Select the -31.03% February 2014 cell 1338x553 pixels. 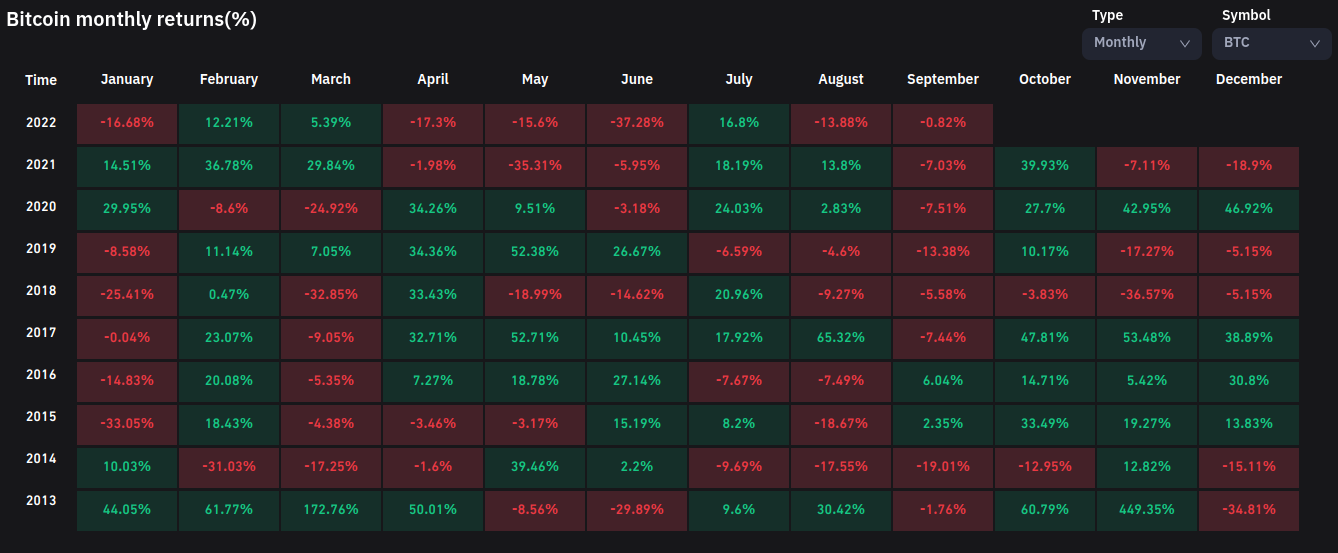click(x=229, y=467)
